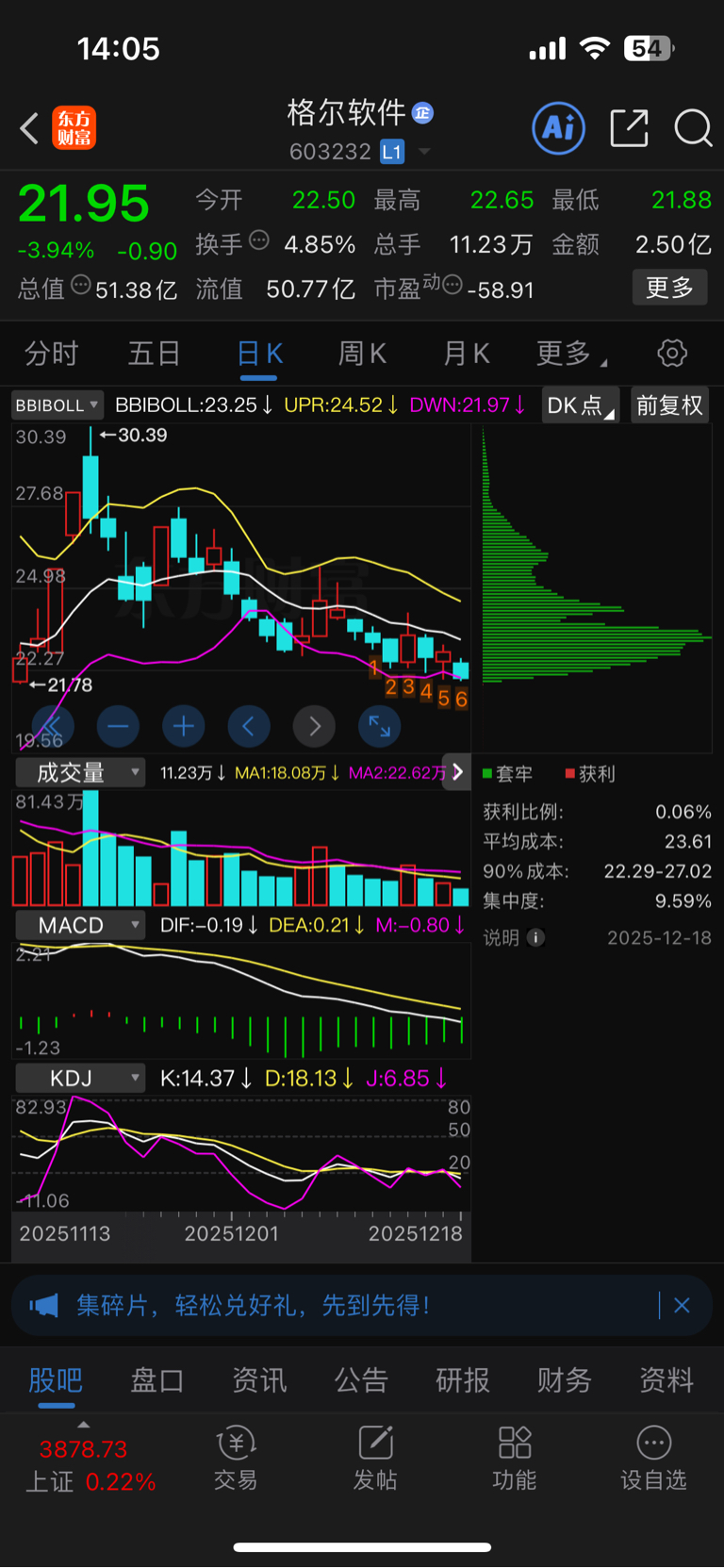Image resolution: width=724 pixels, height=1568 pixels.
Task: Open the search magnifier icon
Action: [x=693, y=128]
